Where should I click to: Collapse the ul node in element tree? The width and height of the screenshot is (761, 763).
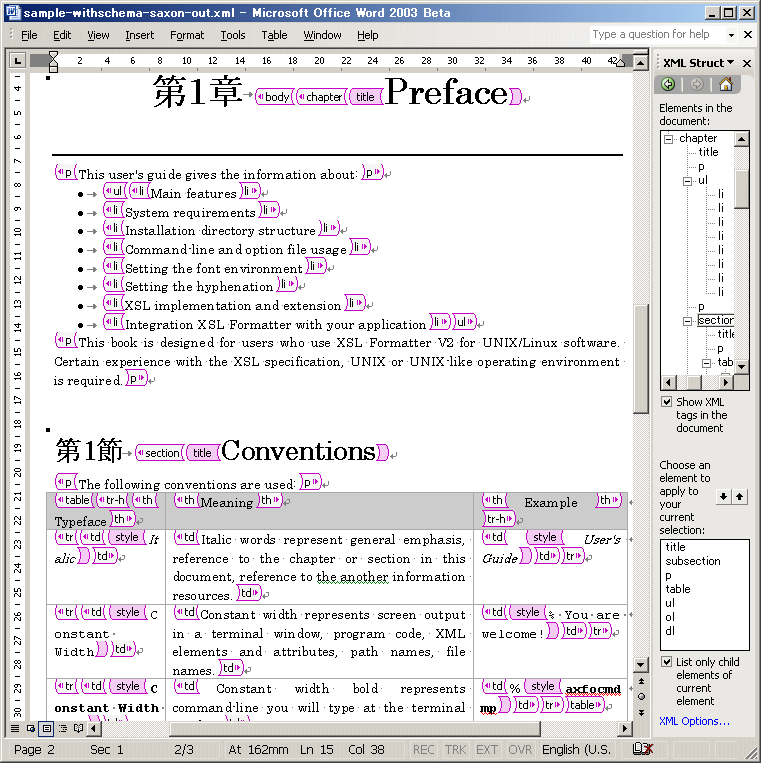coord(687,182)
